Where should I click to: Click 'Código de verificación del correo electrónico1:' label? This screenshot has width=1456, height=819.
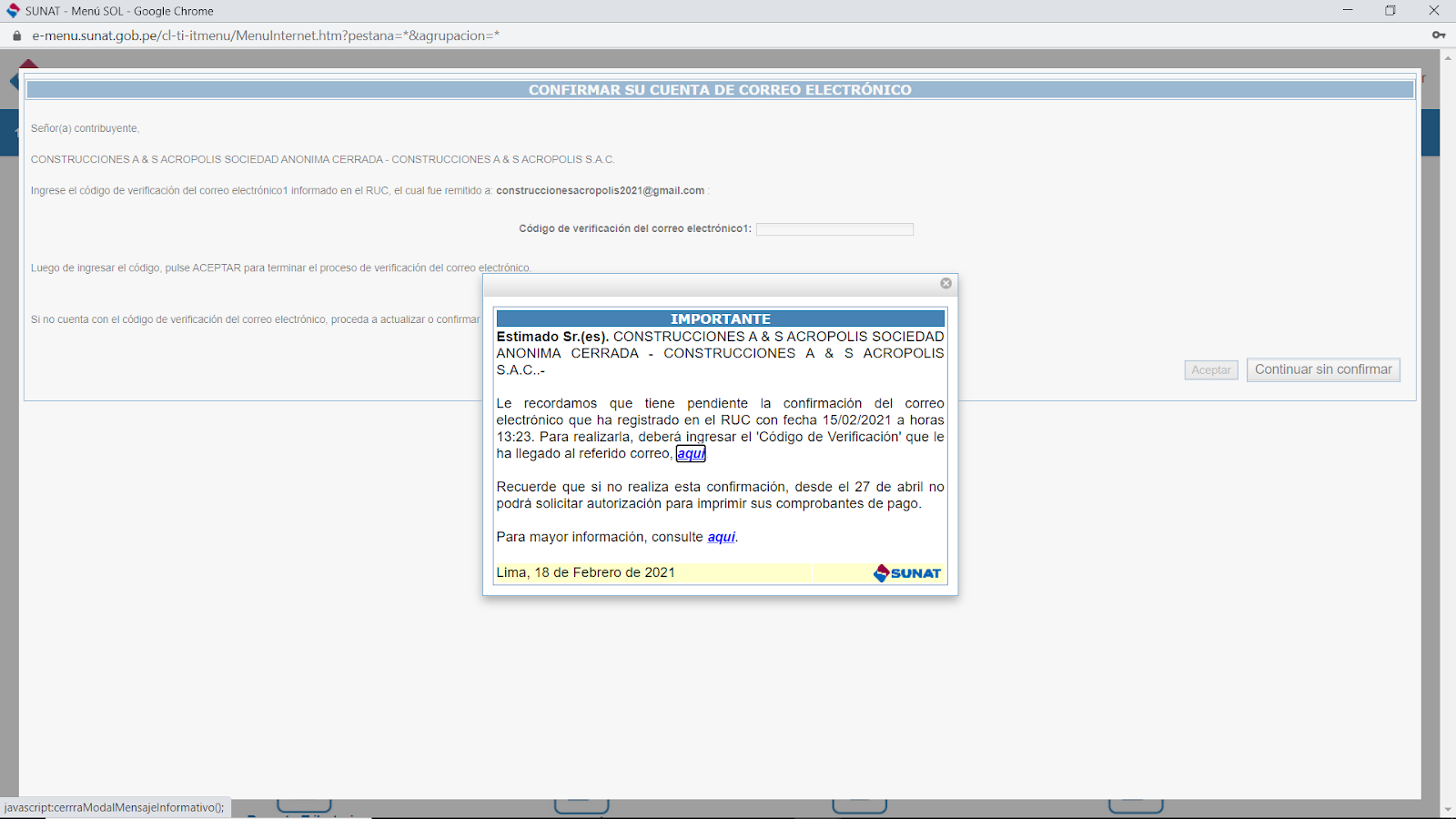(635, 228)
